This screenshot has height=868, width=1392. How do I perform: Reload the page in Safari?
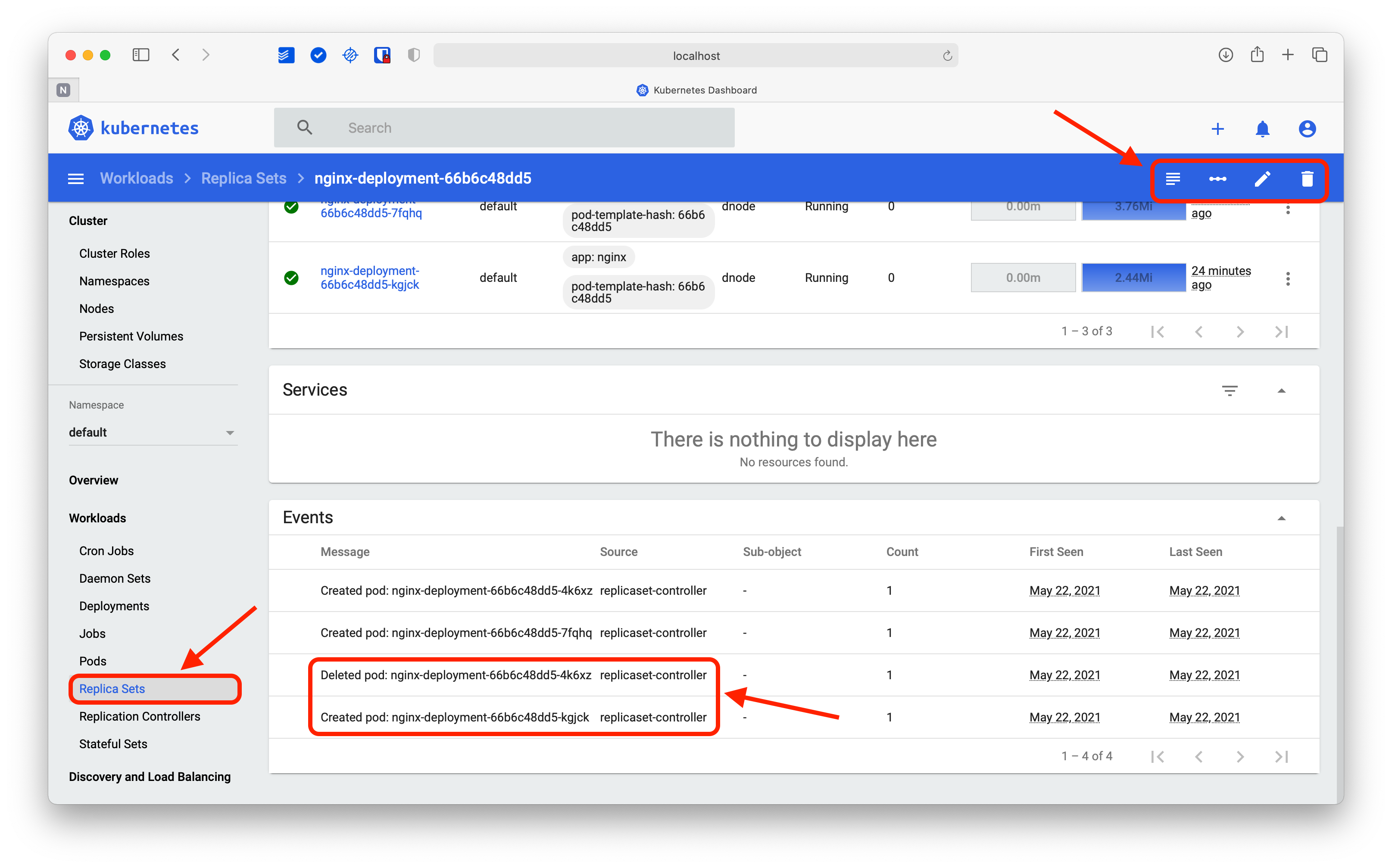coord(947,56)
